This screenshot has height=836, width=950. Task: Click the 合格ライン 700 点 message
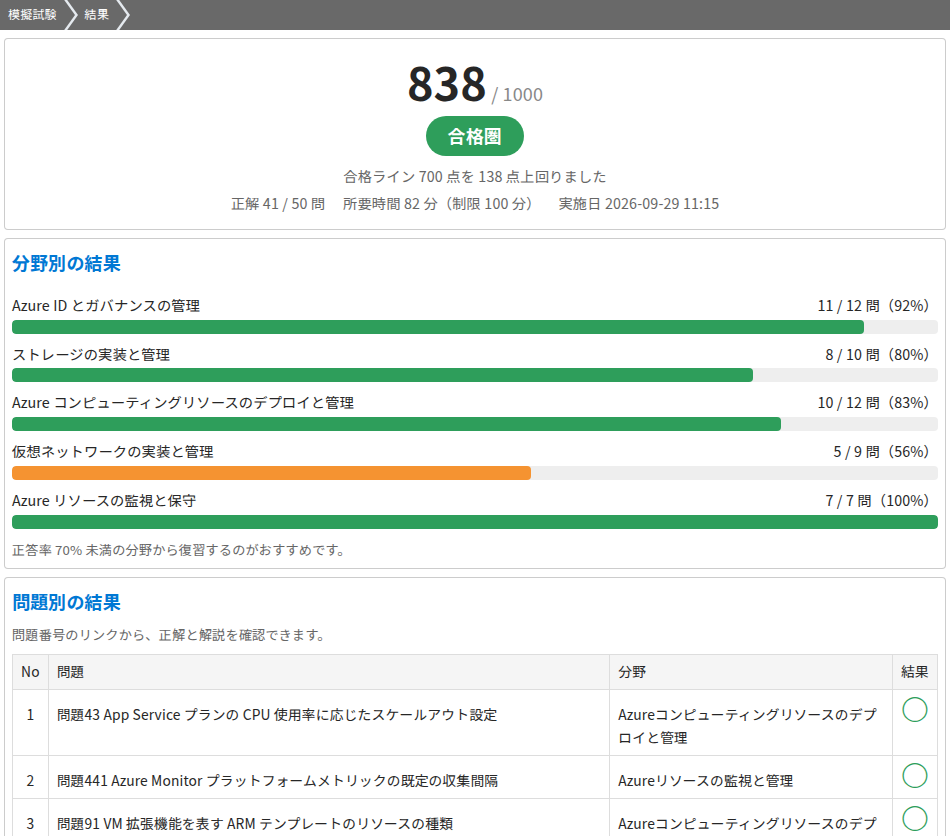click(x=474, y=177)
